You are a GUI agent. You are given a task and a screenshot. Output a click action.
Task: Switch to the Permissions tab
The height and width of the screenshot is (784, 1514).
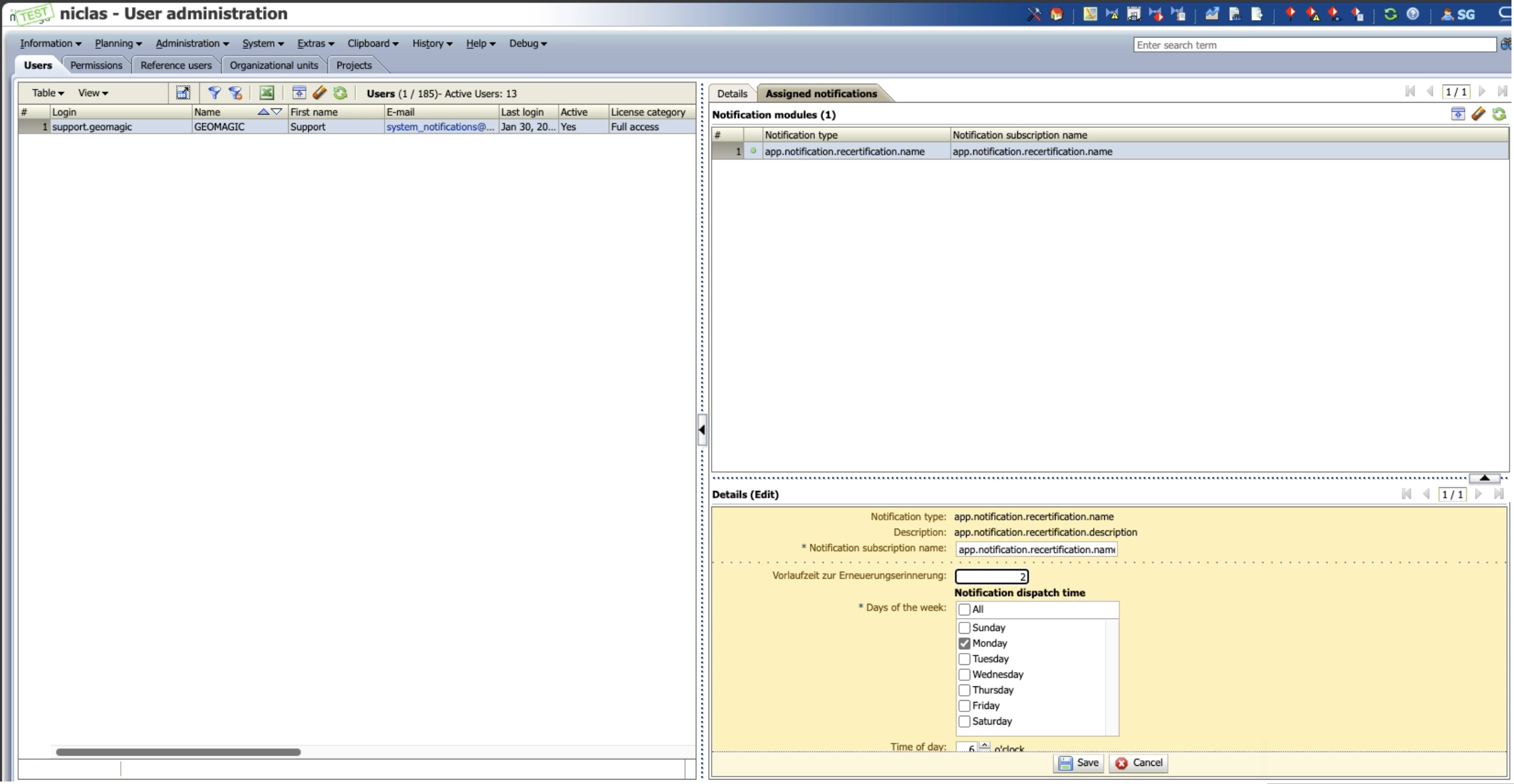96,65
